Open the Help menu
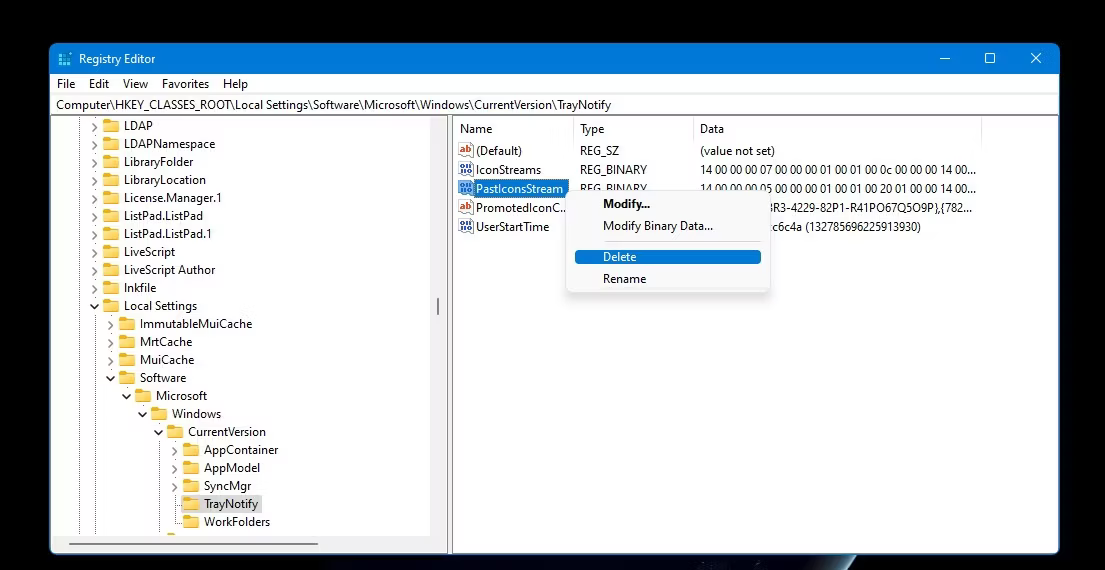This screenshot has height=570, width=1105. (x=235, y=84)
